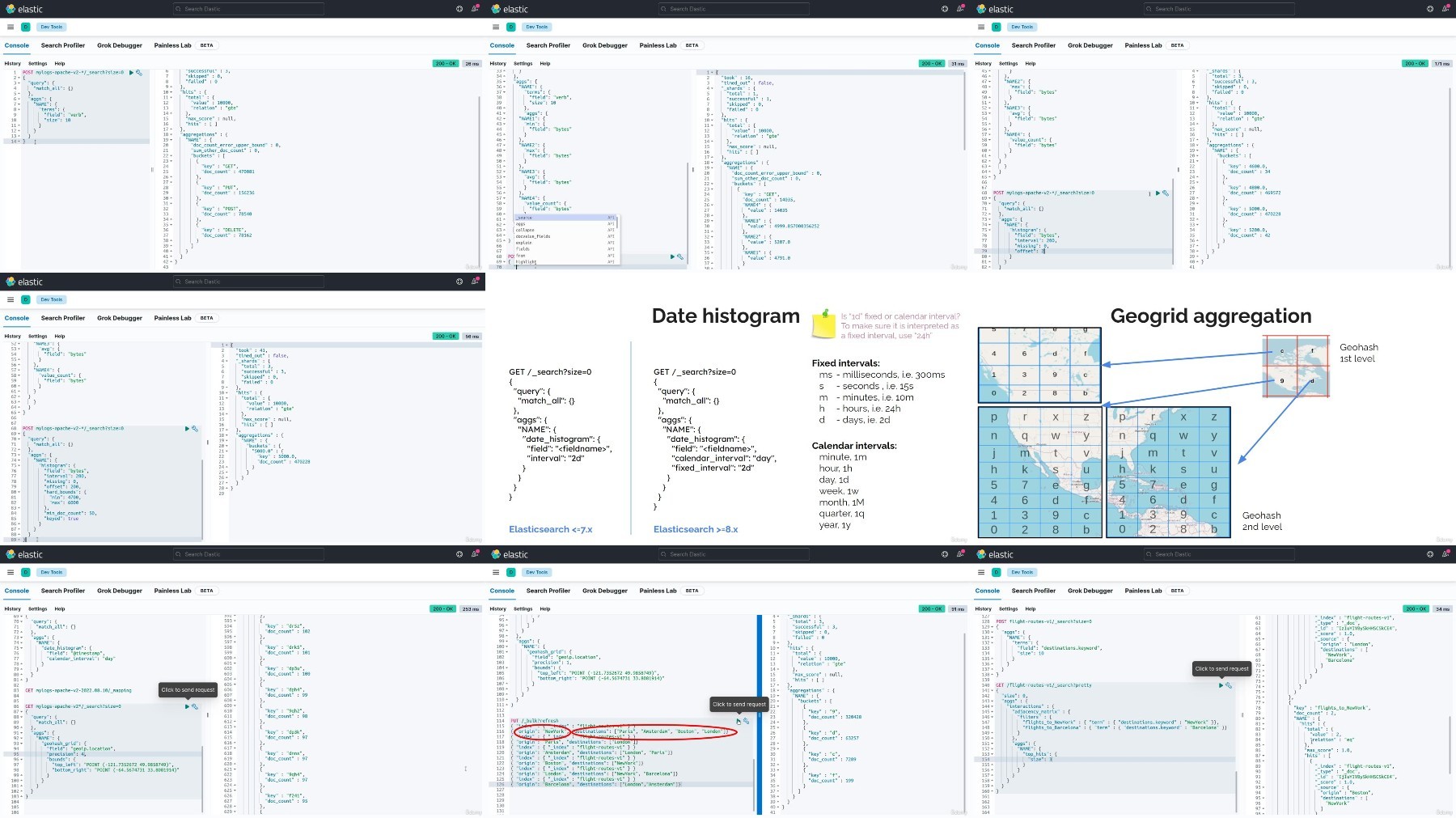Image resolution: width=1456 pixels, height=818 pixels.
Task: Click 'Elasticsearch <=7.x' text on Date histogram slide
Action: pyautogui.click(x=551, y=529)
